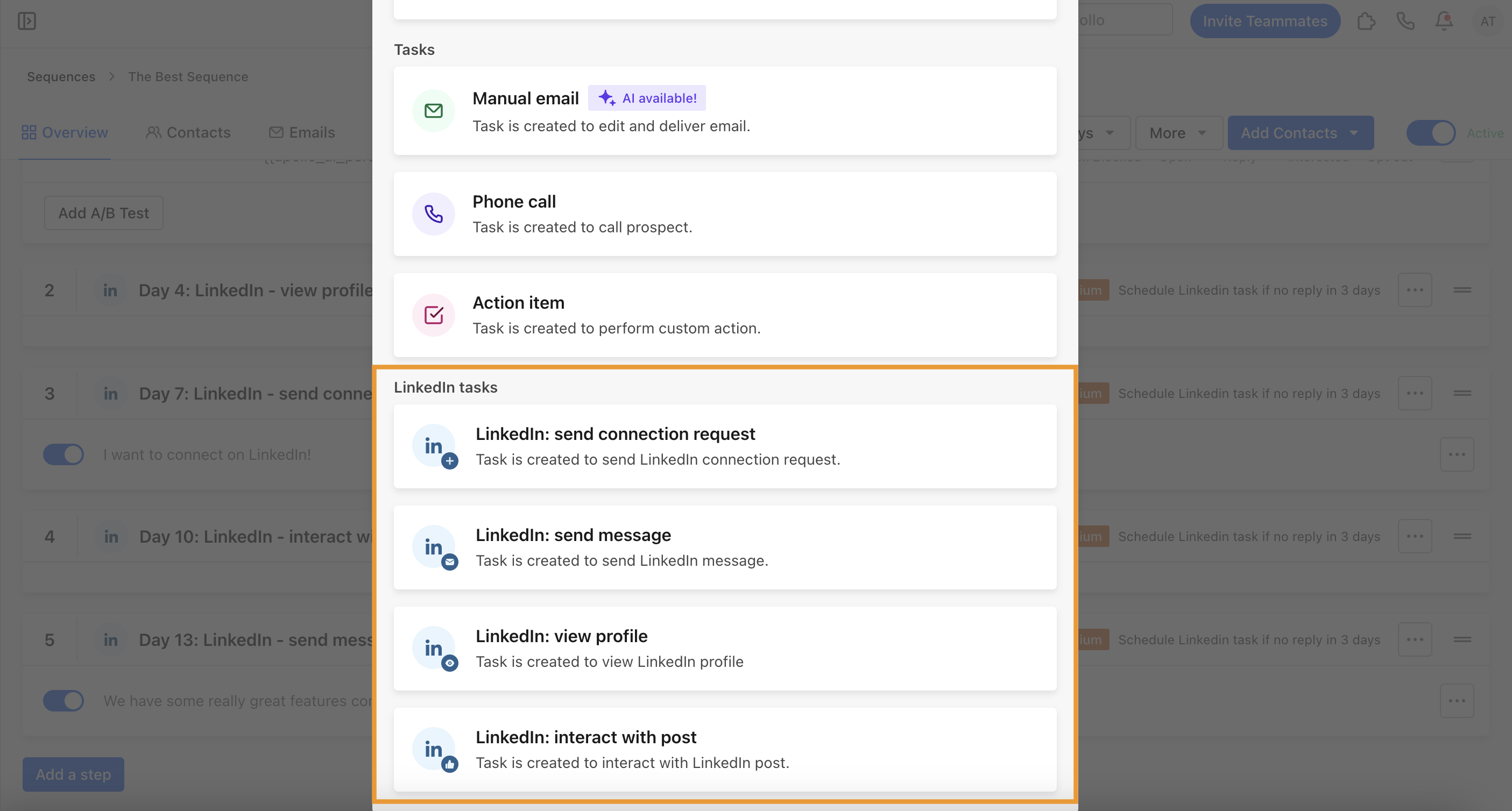Open the Add Contacts dropdown arrow

pyautogui.click(x=1353, y=133)
